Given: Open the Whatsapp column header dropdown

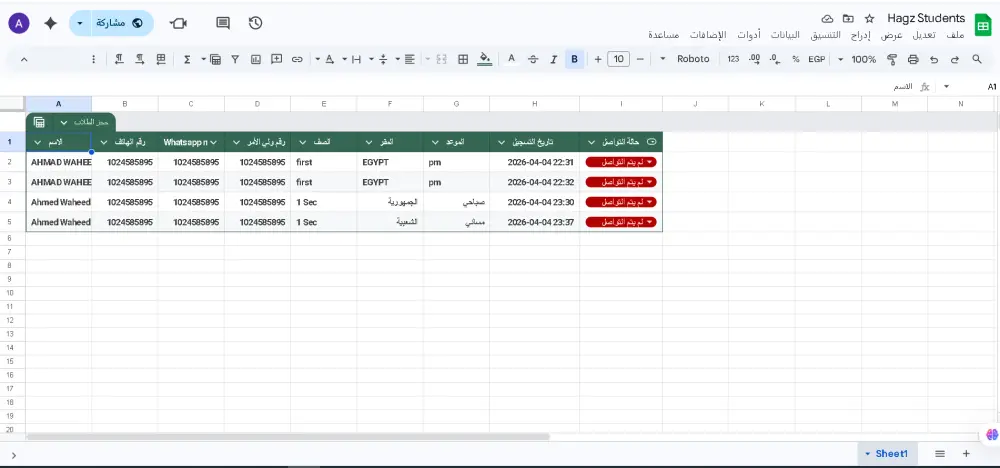Looking at the screenshot, I should pos(214,142).
